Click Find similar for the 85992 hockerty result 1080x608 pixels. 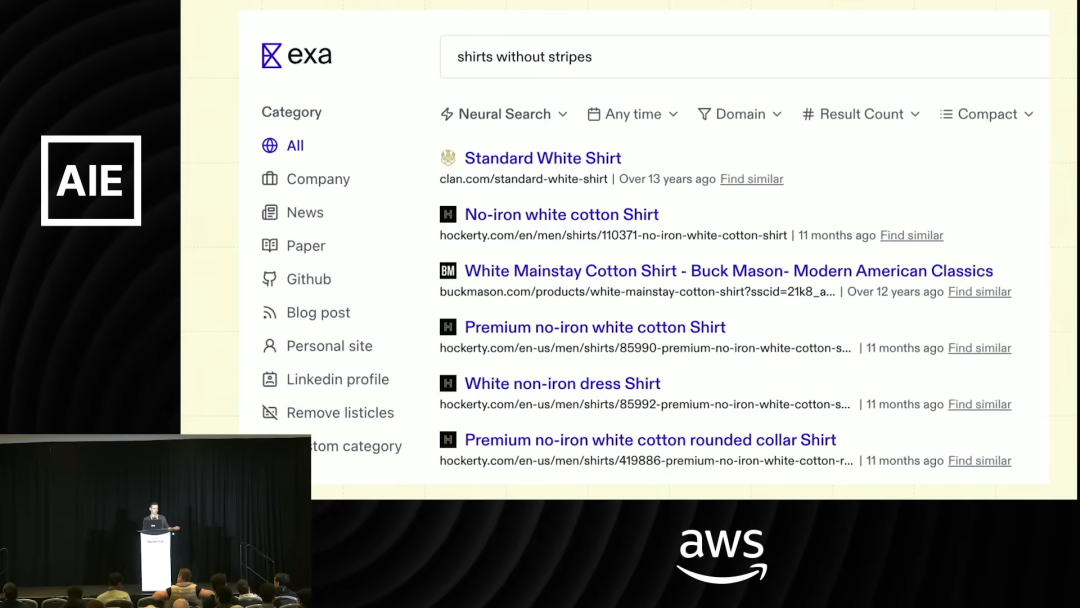pos(979,405)
